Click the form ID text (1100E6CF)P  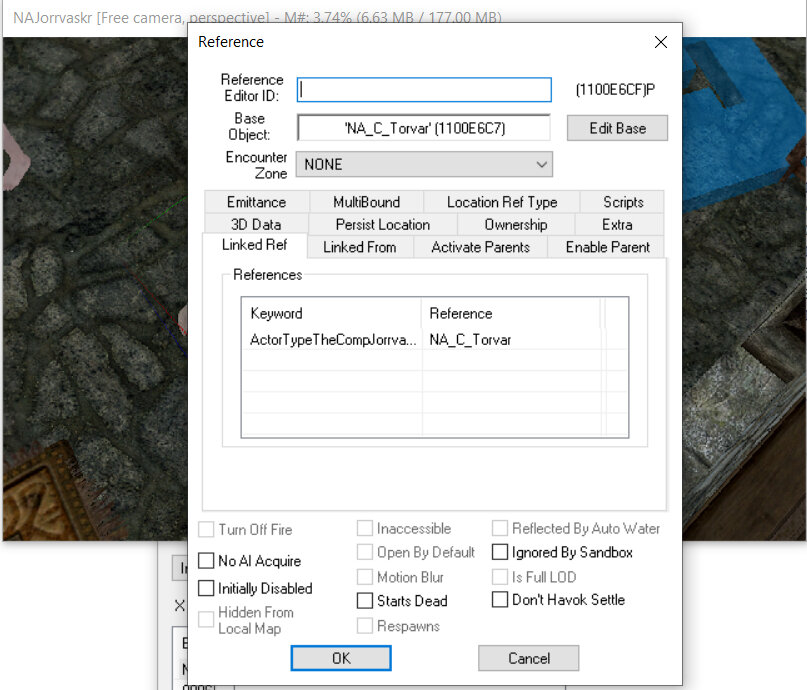615,90
